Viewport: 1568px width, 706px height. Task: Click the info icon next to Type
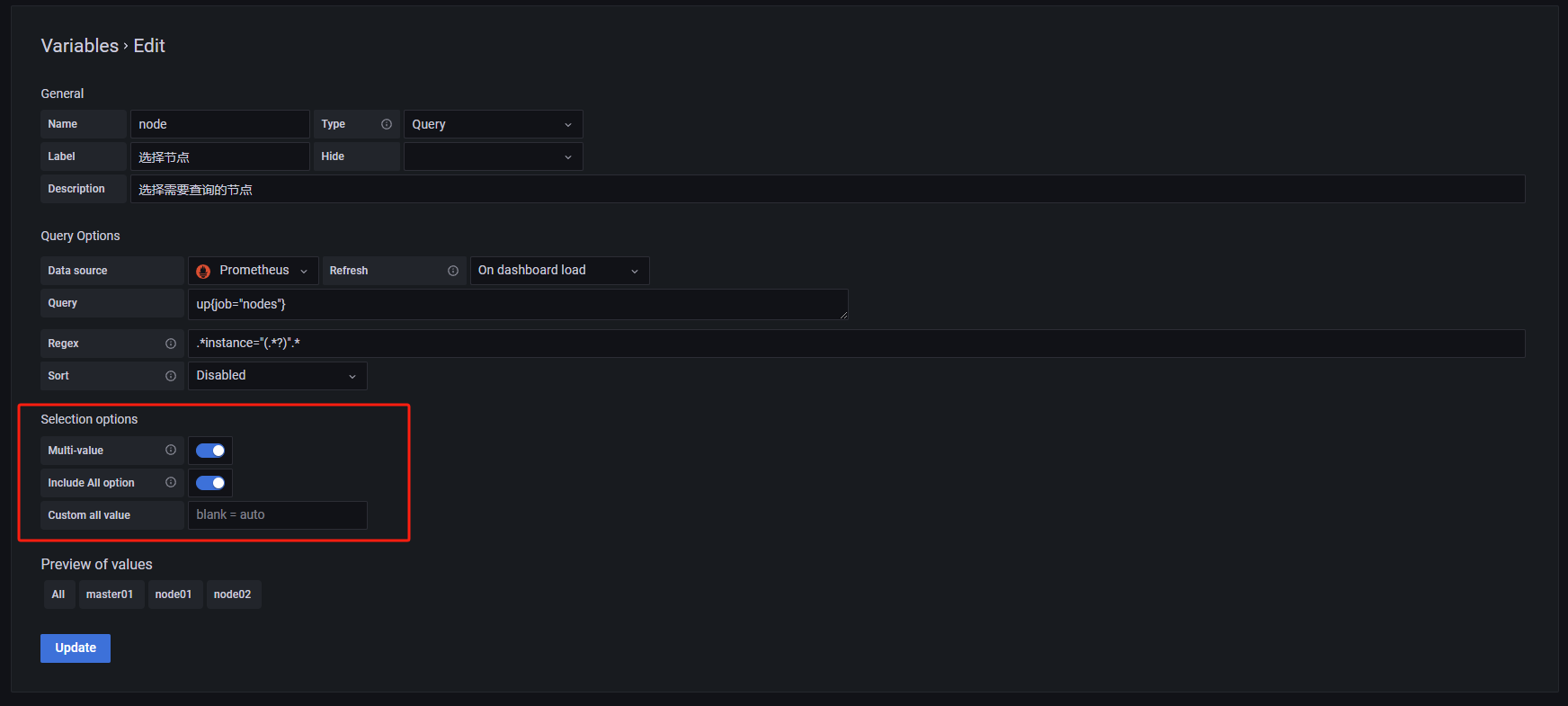(x=387, y=124)
